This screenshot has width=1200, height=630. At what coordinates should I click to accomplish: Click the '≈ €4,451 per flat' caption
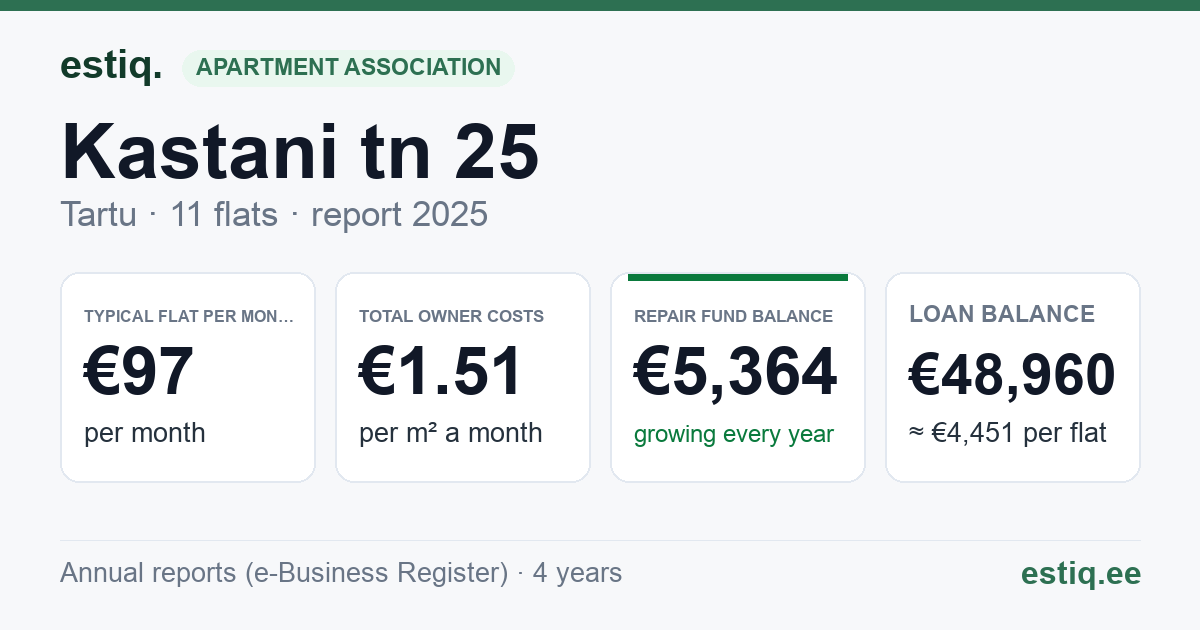click(1008, 433)
